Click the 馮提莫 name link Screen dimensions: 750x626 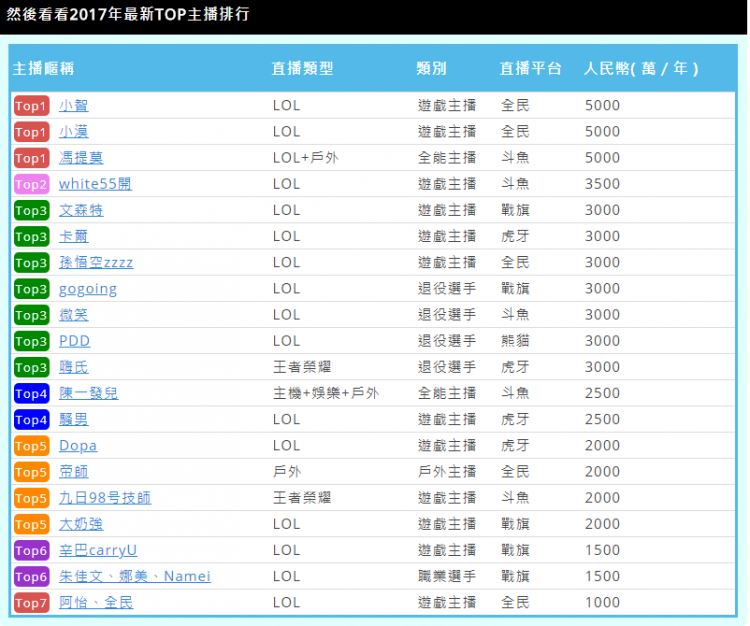point(80,158)
